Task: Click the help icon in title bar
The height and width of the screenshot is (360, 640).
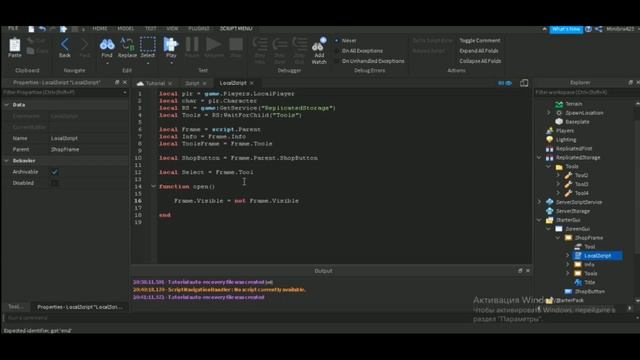Action: [588, 29]
